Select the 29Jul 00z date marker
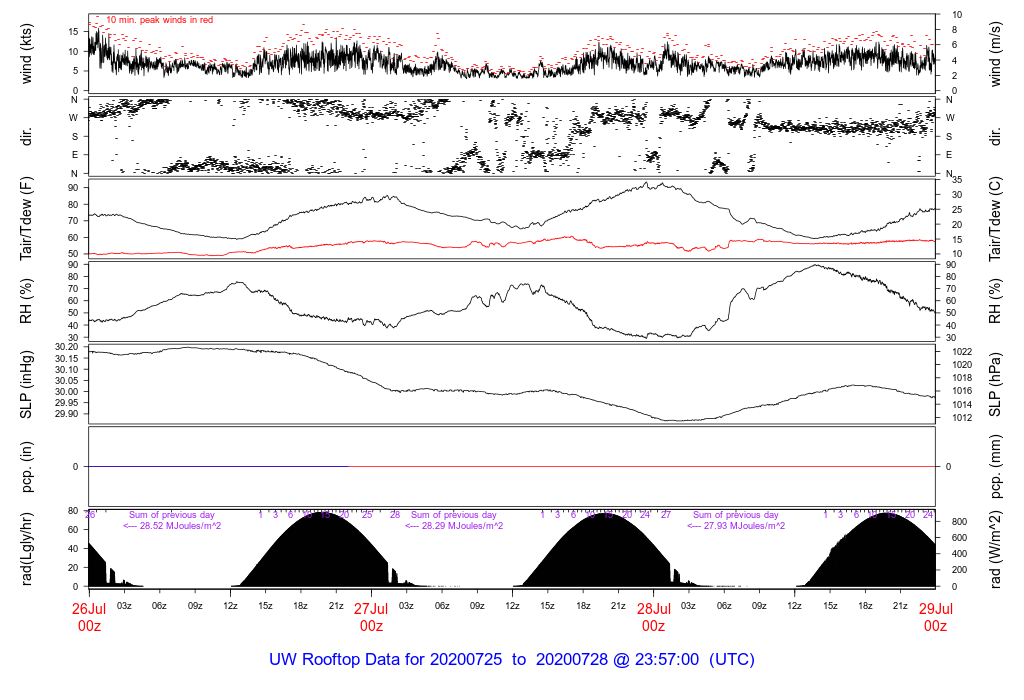 click(935, 616)
